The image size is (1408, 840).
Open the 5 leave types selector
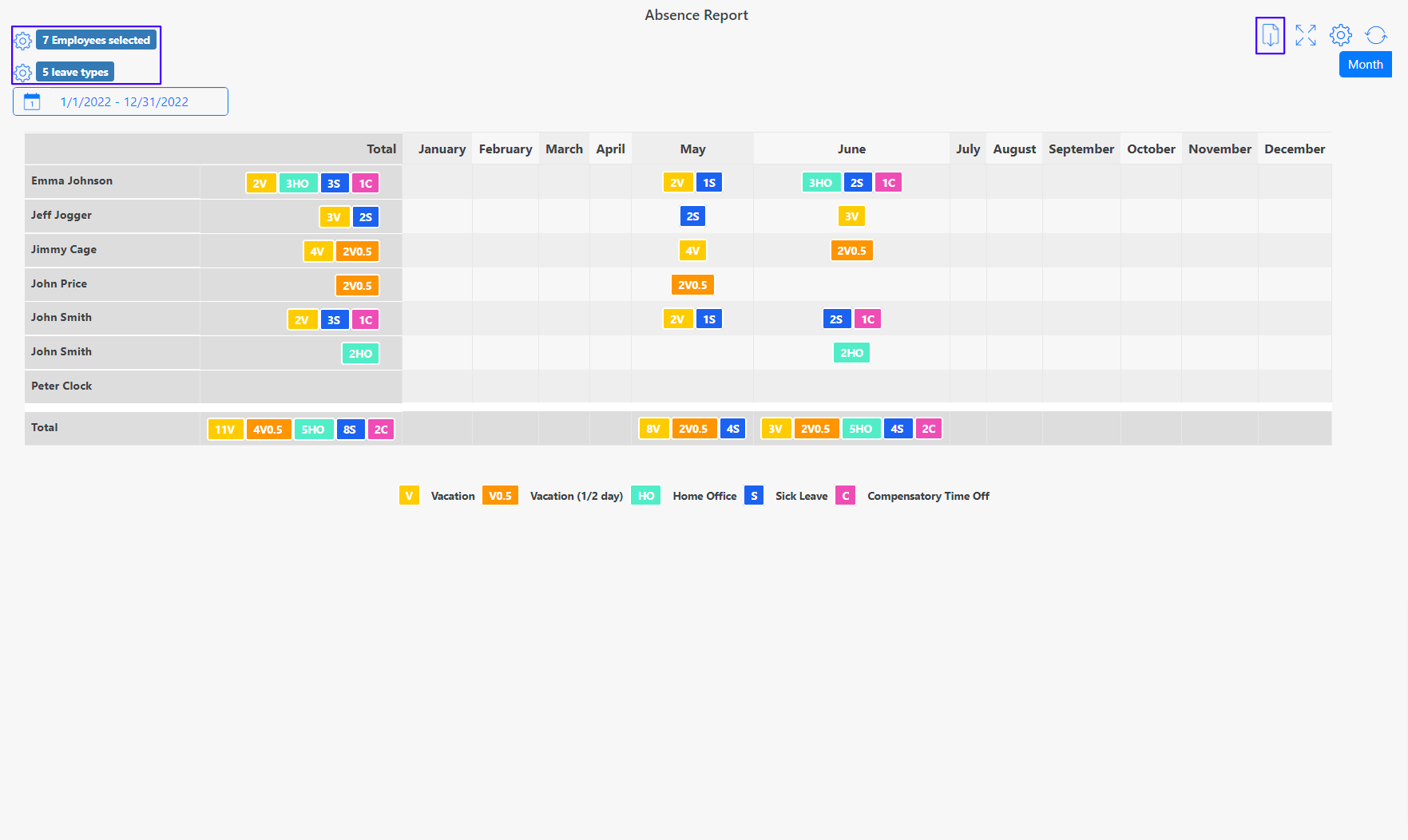[75, 72]
